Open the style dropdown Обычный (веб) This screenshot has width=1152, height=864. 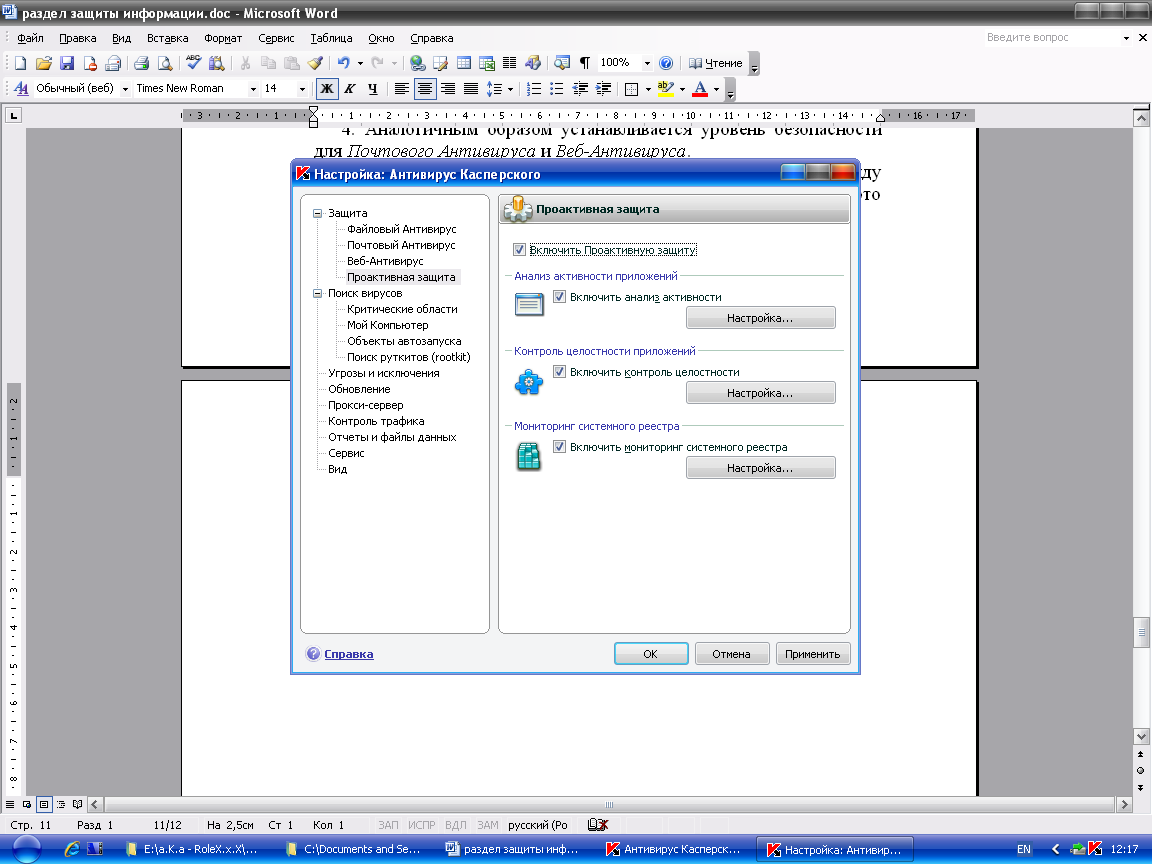(125, 89)
